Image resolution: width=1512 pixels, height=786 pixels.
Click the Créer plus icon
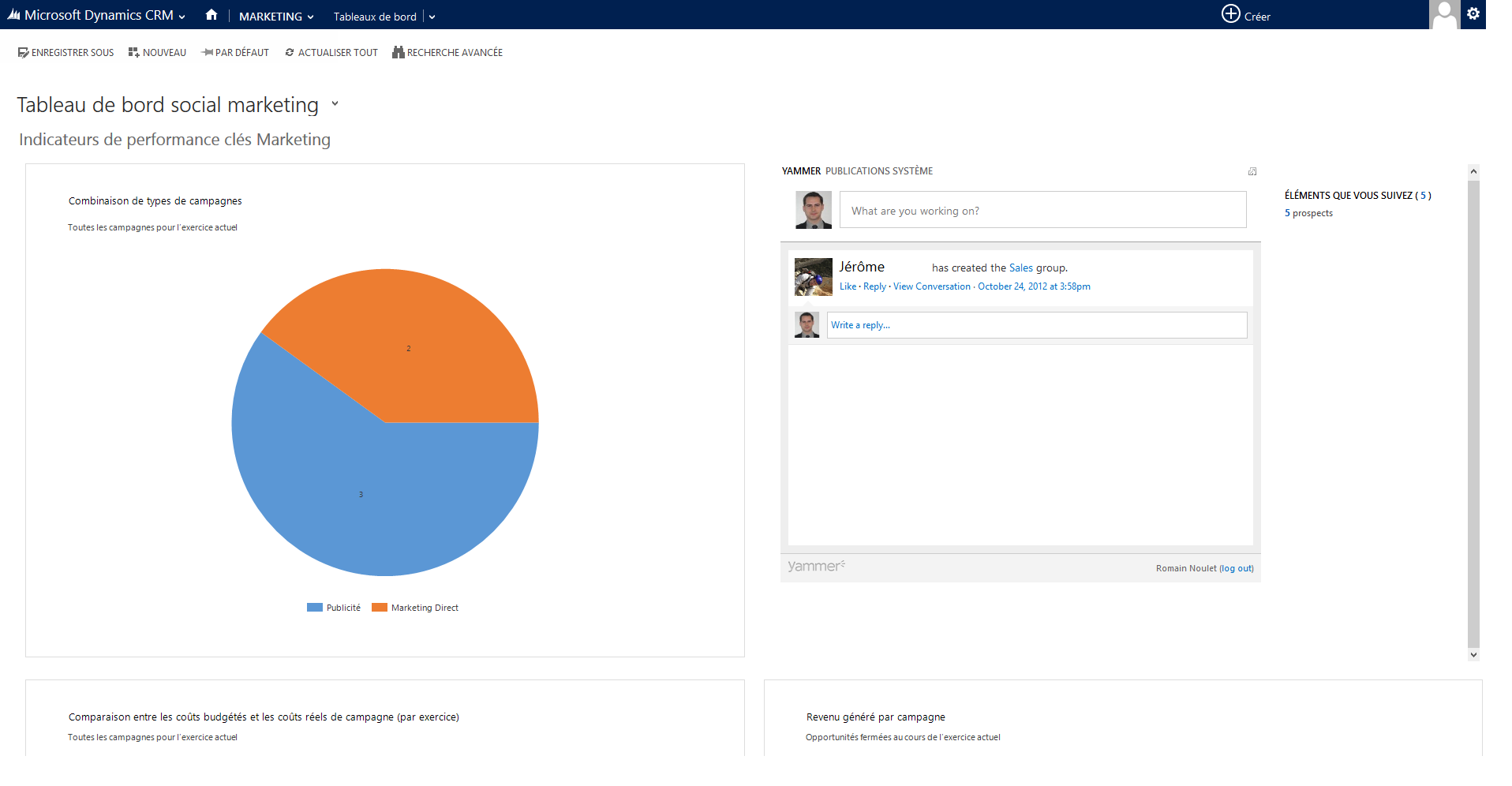click(1230, 14)
